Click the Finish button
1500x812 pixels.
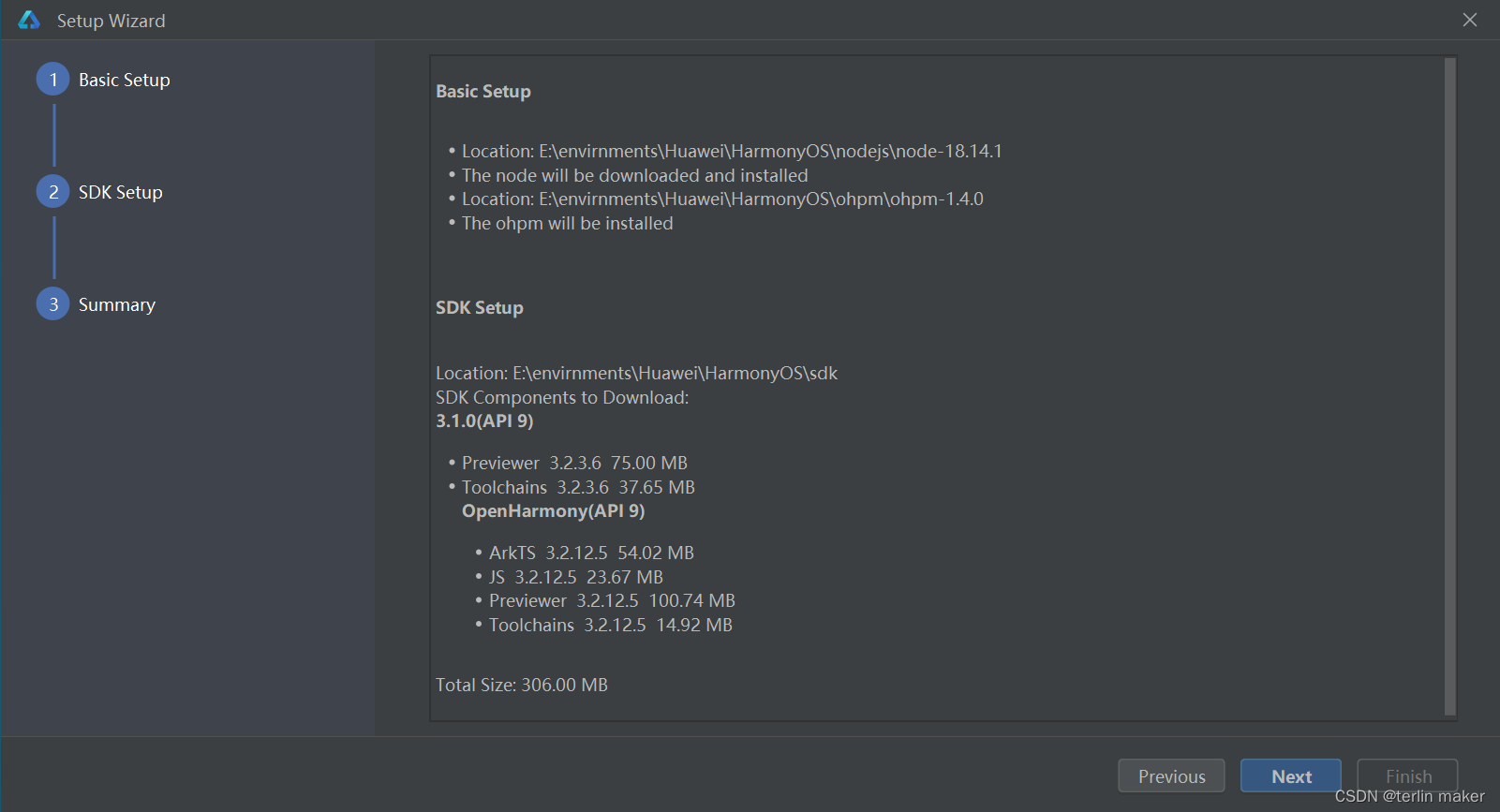coord(1408,775)
